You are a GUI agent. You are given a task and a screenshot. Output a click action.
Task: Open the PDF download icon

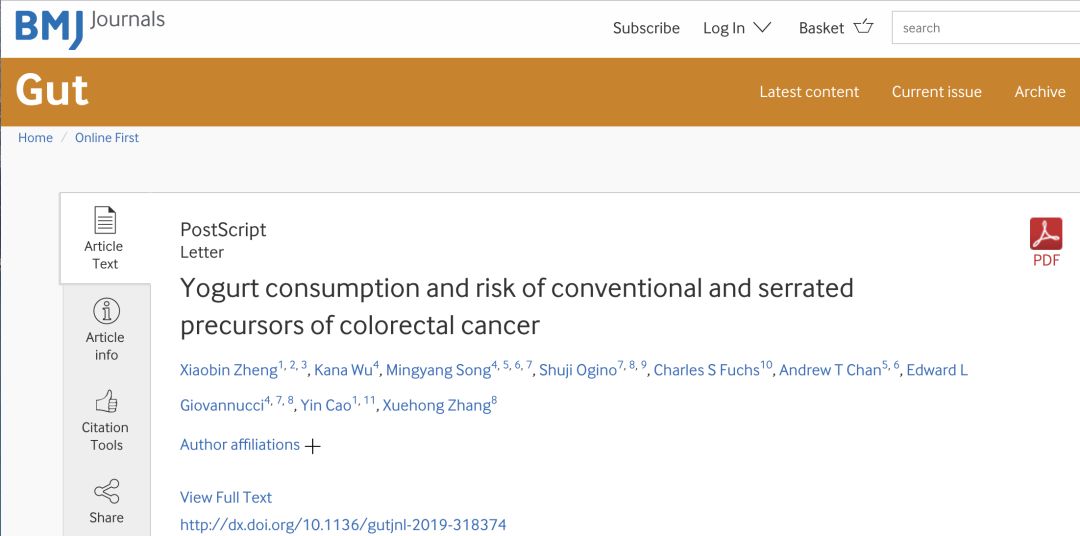(x=1046, y=234)
